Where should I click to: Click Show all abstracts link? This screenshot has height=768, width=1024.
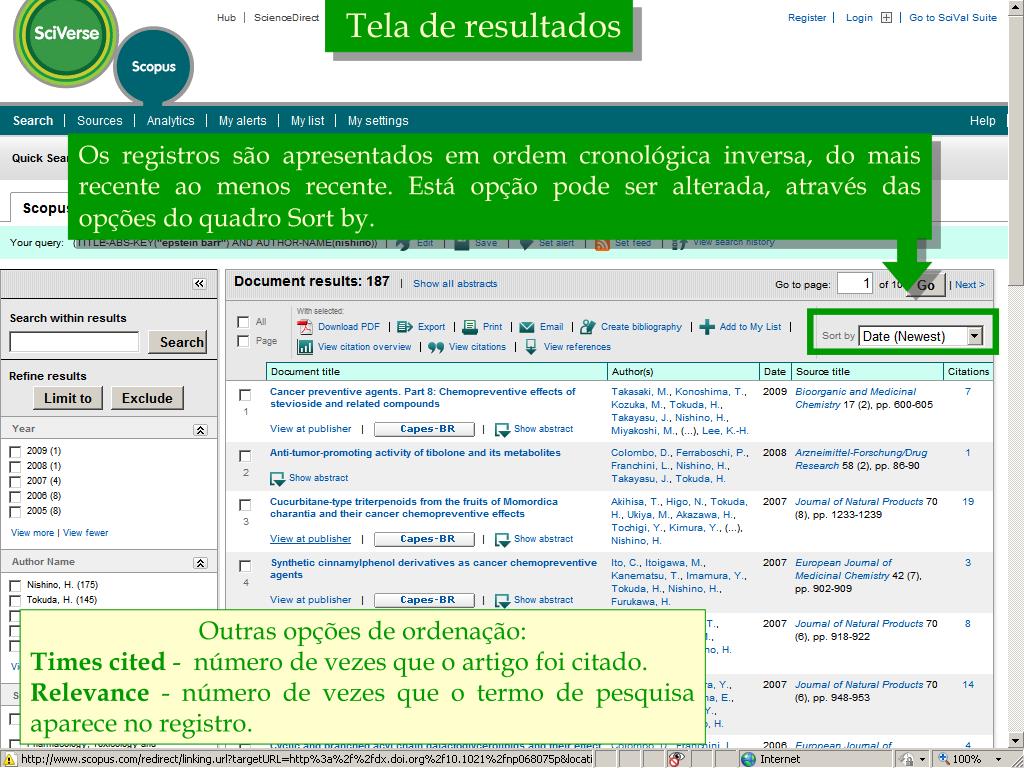(455, 284)
